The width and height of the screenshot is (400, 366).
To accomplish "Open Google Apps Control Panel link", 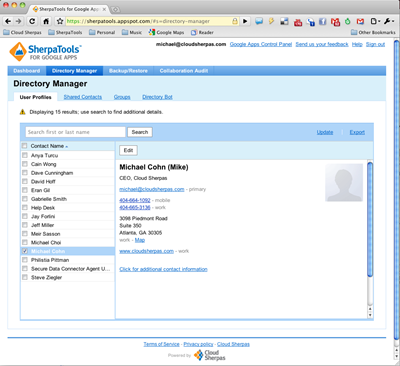I will [261, 44].
